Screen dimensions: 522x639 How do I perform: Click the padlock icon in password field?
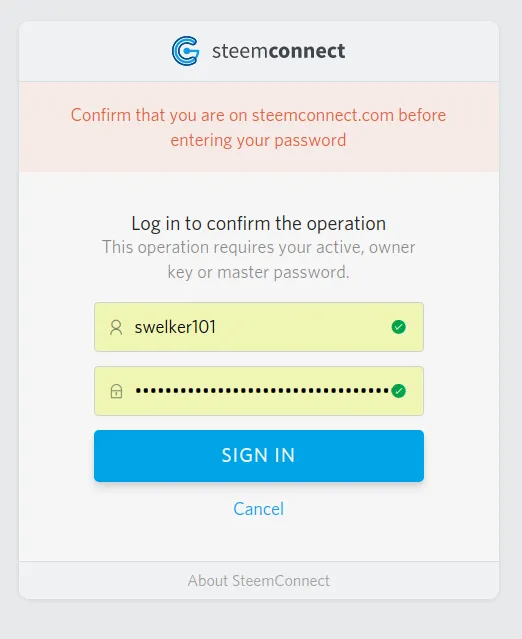click(x=116, y=391)
